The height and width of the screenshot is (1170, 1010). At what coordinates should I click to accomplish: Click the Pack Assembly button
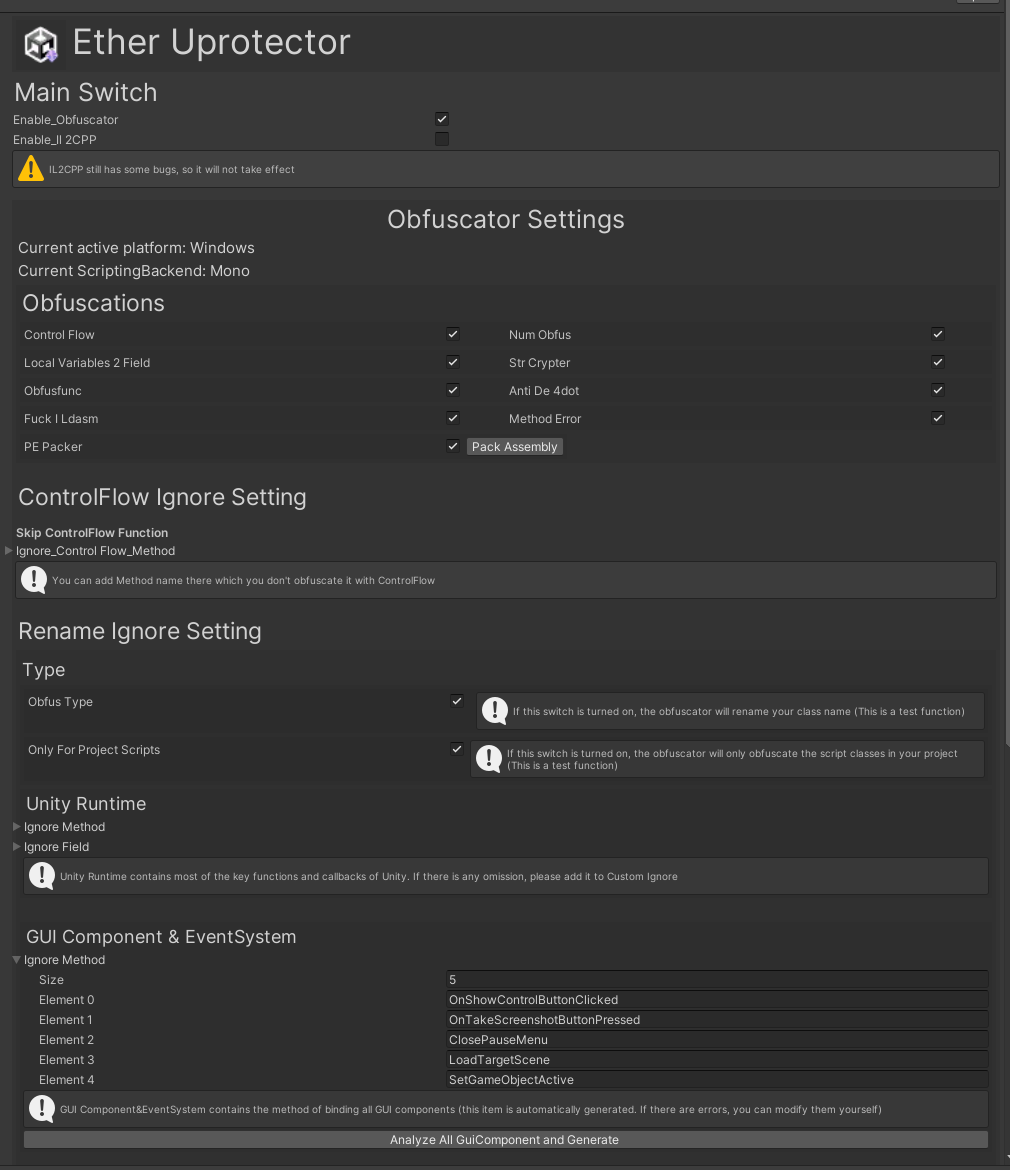515,446
